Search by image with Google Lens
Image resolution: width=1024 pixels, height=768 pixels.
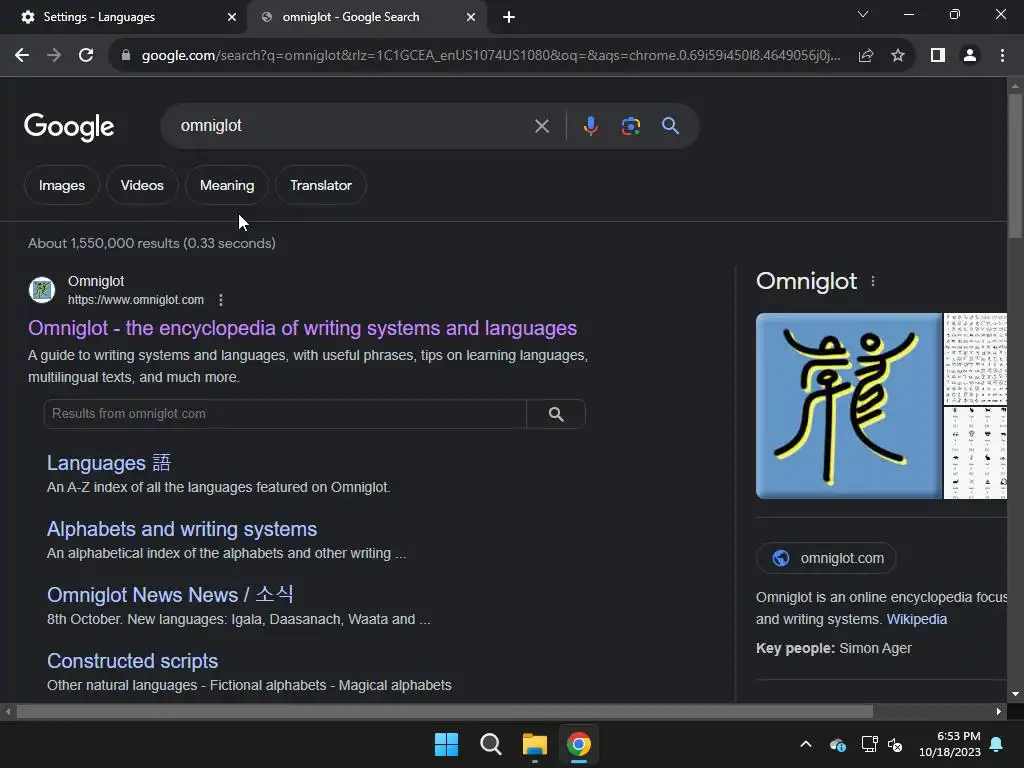tap(630, 126)
